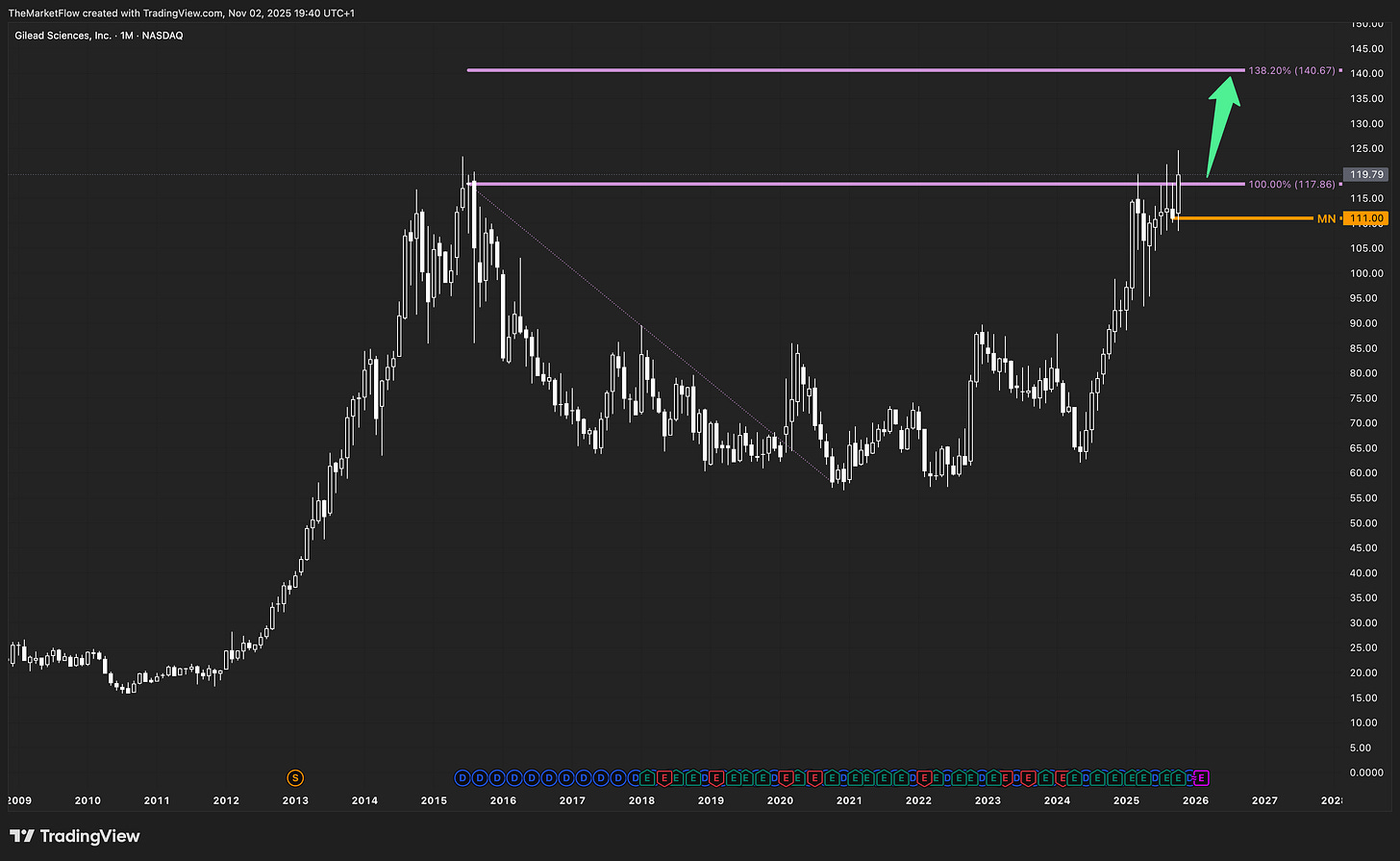1400x861 pixels.
Task: Click the 125.00 price axis label
Action: [1367, 149]
